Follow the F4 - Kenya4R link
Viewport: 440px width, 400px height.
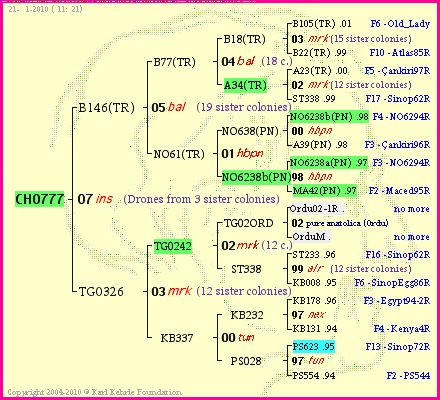[x=402, y=329]
